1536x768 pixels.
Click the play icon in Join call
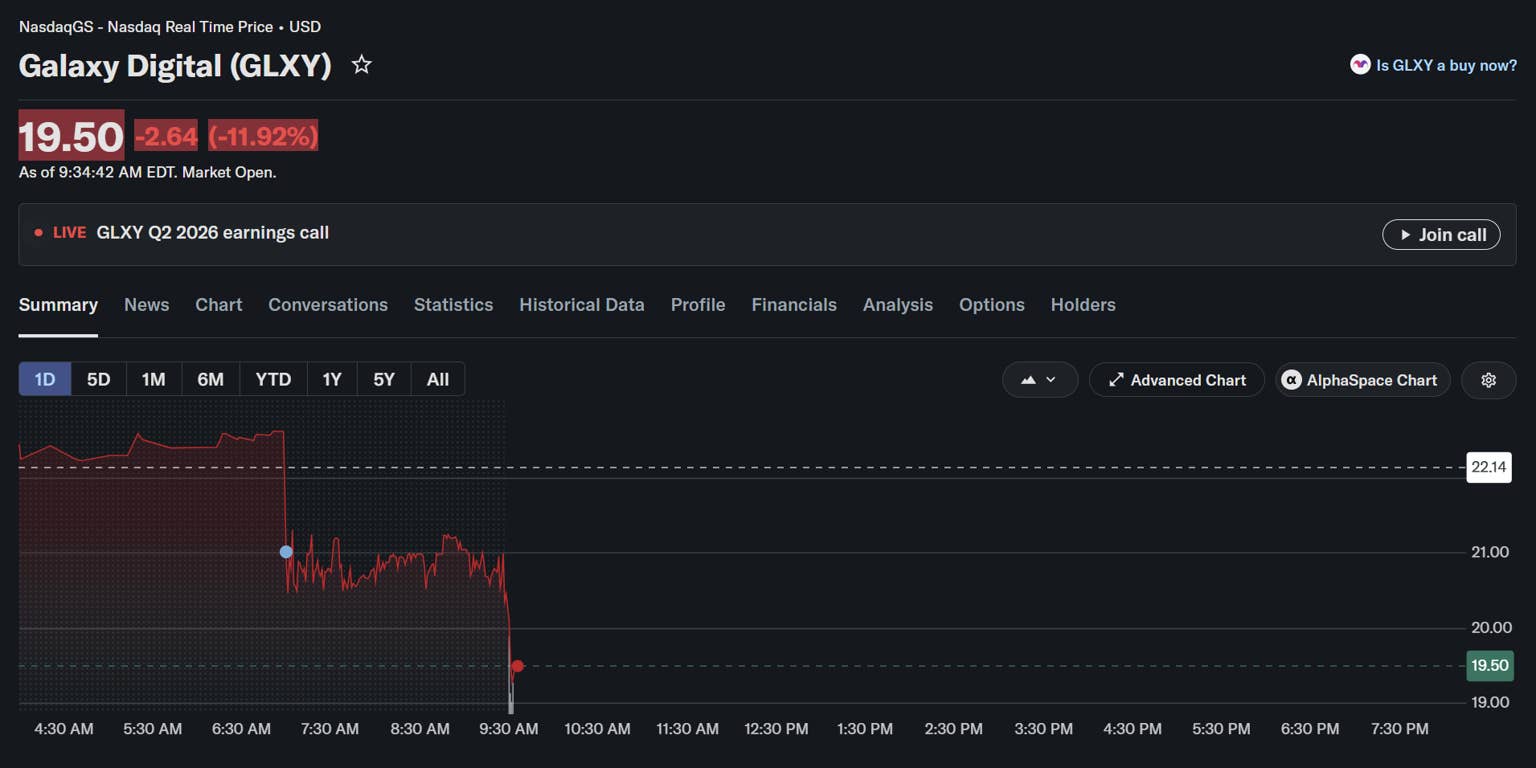click(x=1406, y=235)
